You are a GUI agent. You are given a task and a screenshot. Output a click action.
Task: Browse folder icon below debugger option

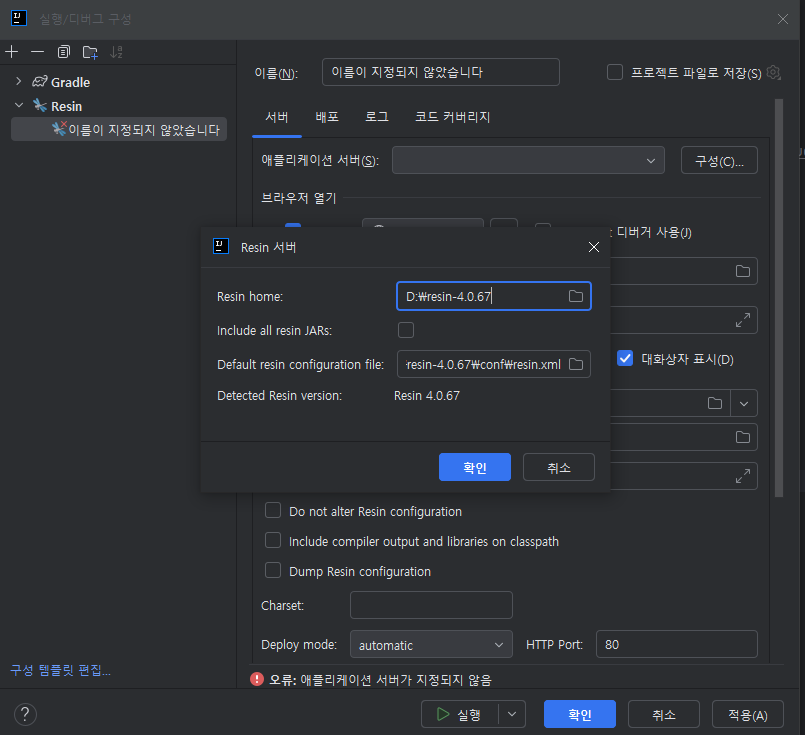click(742, 271)
